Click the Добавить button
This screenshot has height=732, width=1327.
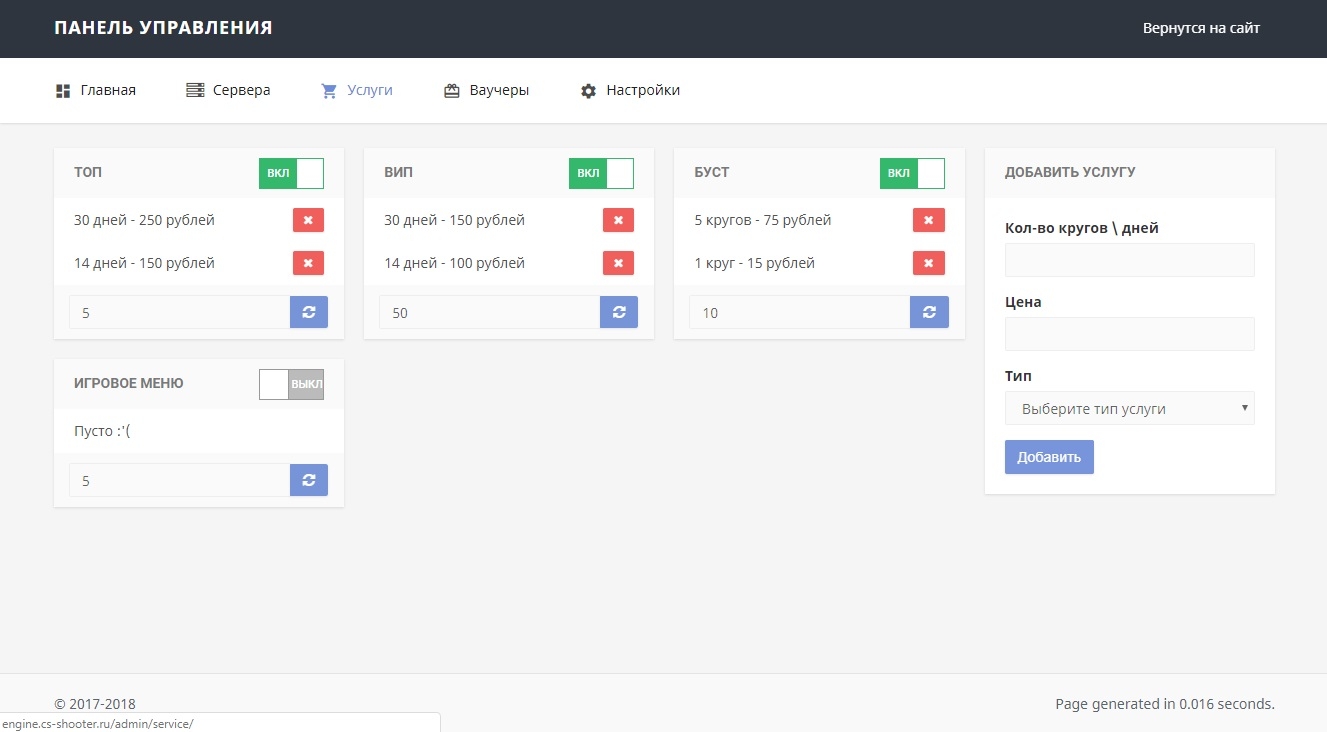[x=1049, y=457]
